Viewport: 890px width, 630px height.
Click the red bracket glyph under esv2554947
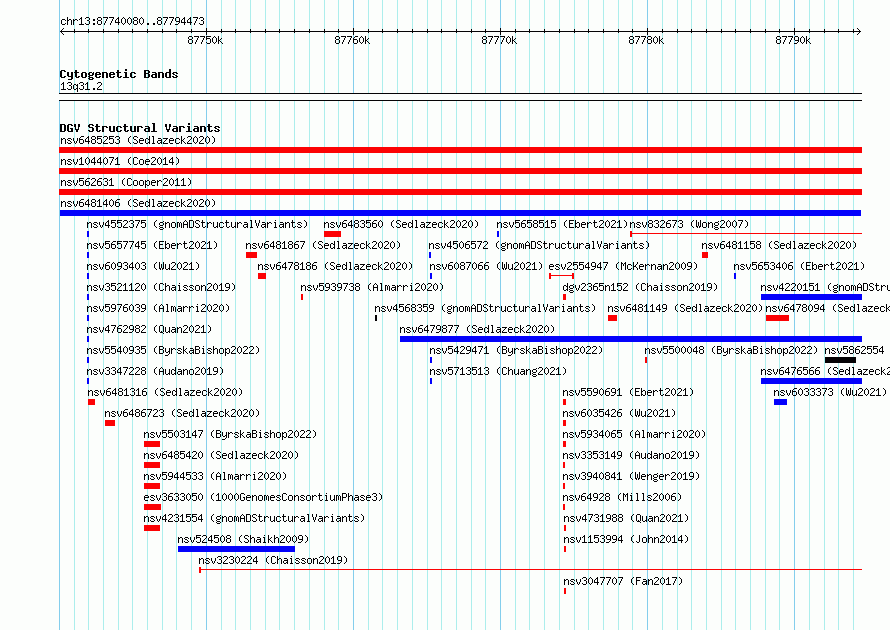click(561, 276)
